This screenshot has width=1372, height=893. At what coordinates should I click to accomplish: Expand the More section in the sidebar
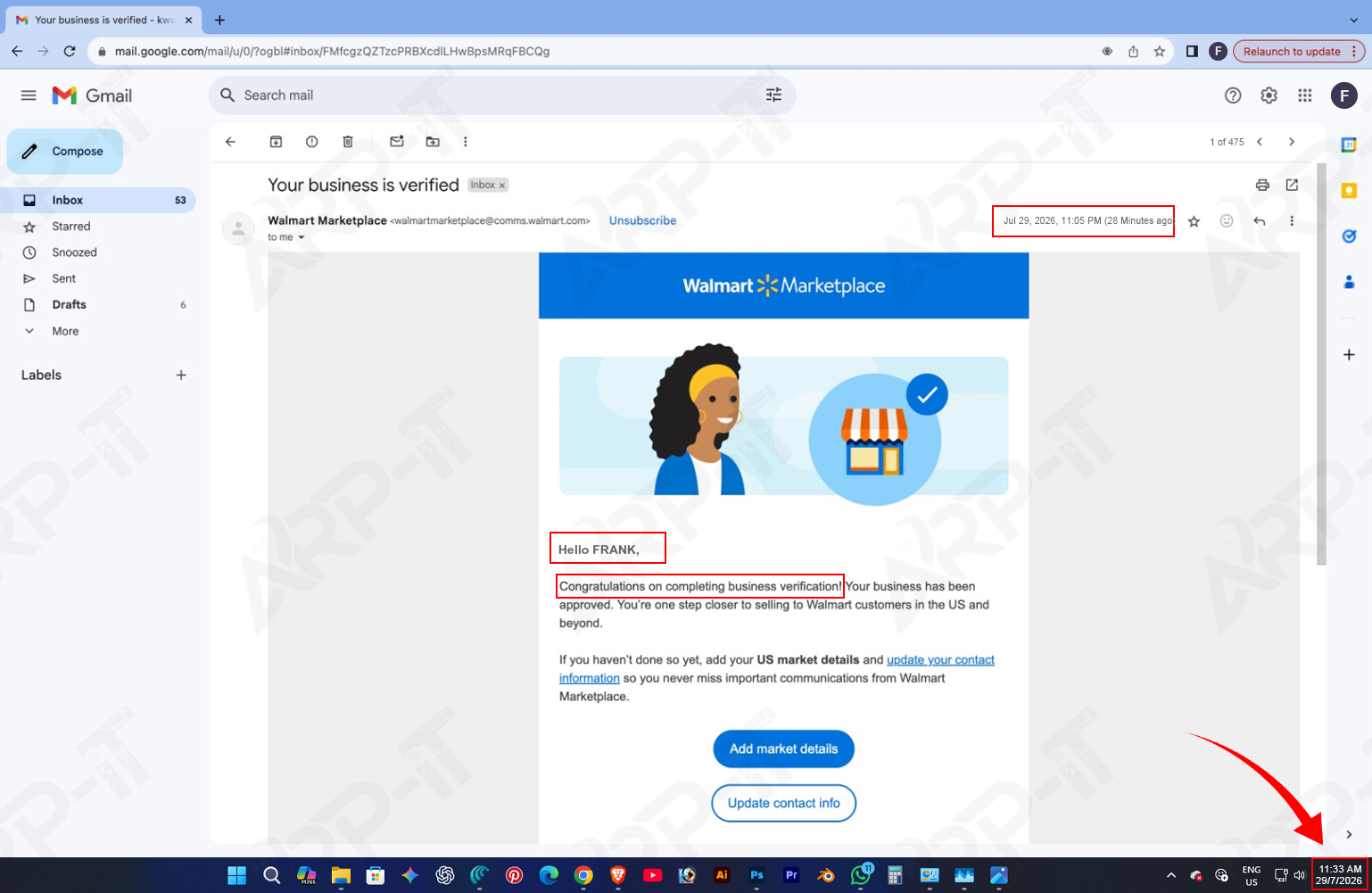pyautogui.click(x=65, y=331)
